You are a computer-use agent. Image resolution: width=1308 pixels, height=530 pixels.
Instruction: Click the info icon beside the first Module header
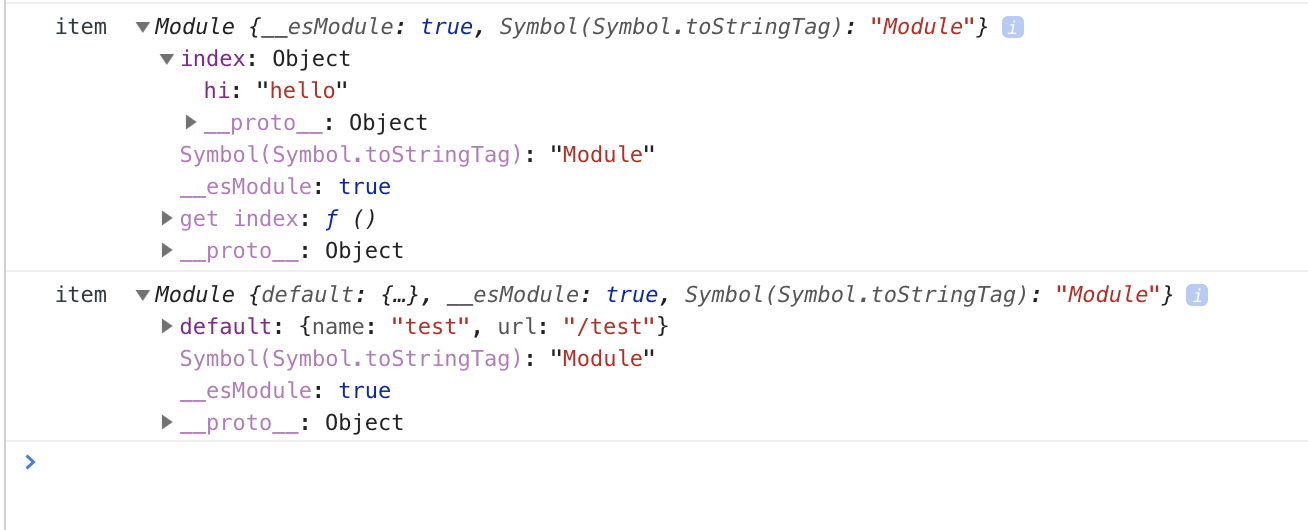click(1012, 27)
